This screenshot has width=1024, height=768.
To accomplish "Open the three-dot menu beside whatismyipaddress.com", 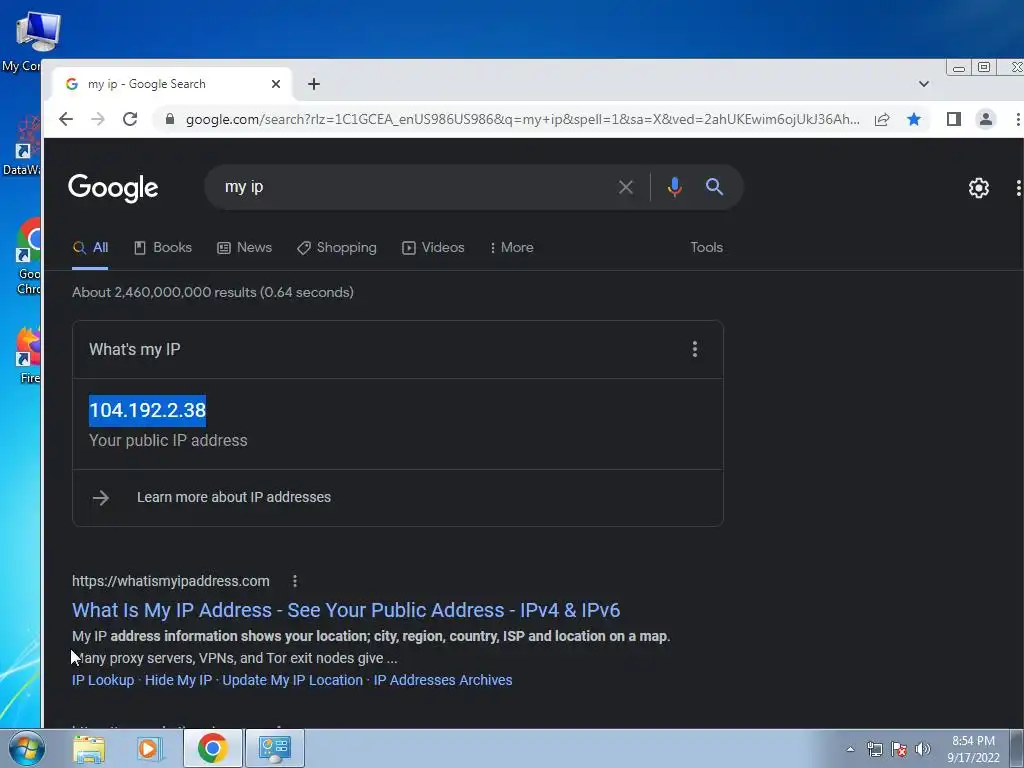I will [295, 581].
